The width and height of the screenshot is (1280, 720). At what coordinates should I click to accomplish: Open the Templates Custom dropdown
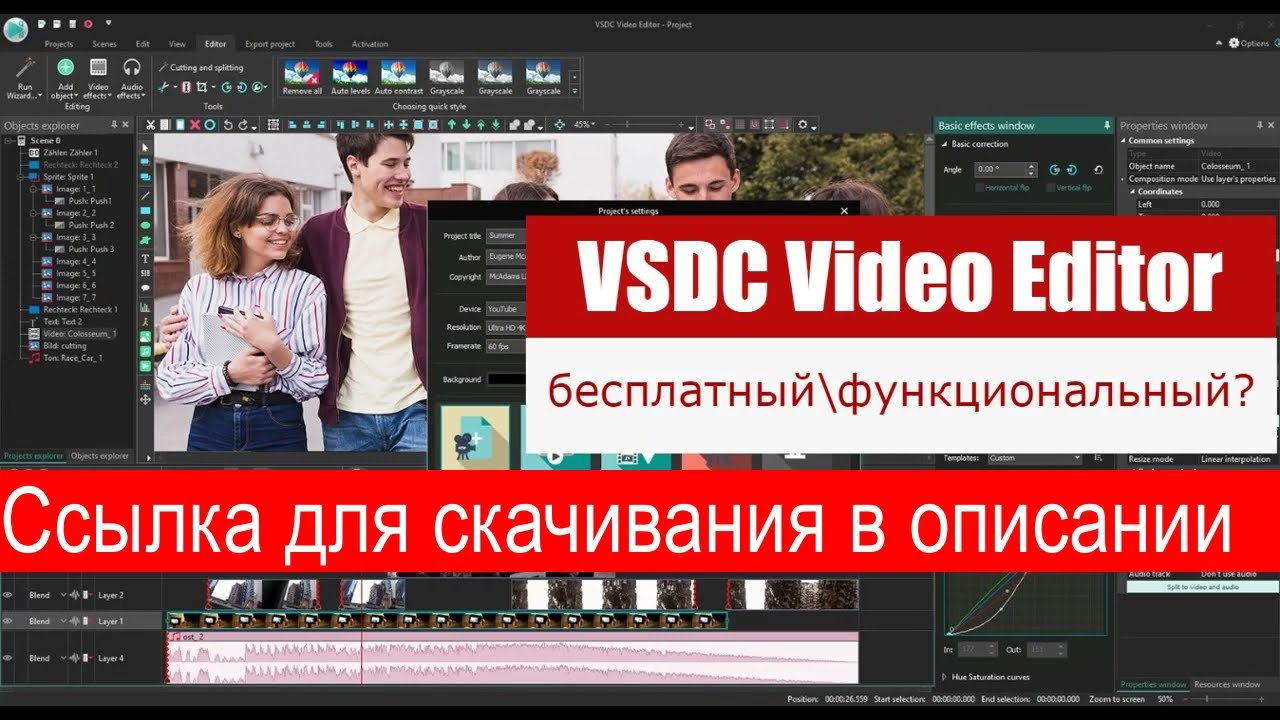(x=1034, y=458)
